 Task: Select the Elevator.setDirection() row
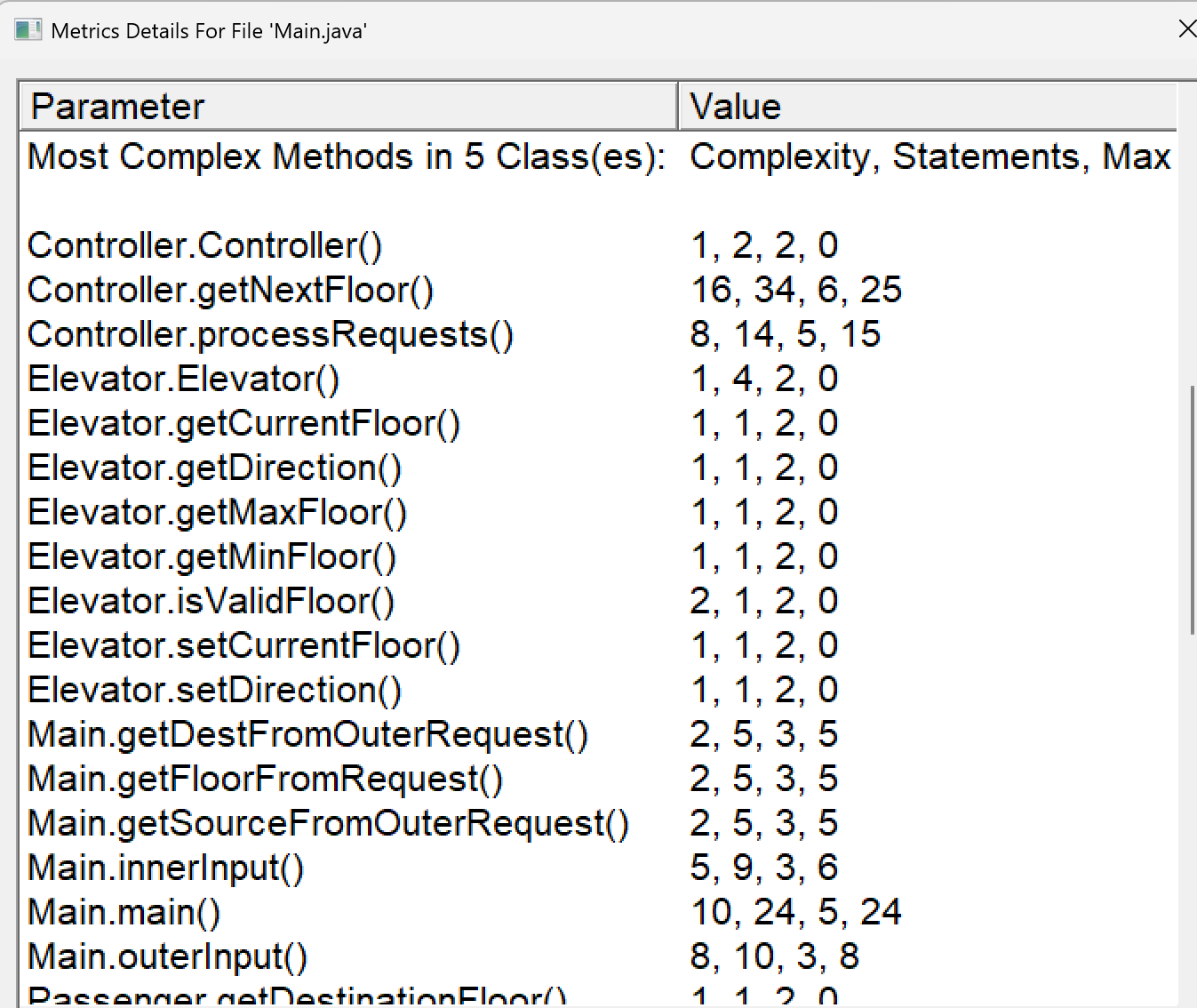pos(215,690)
